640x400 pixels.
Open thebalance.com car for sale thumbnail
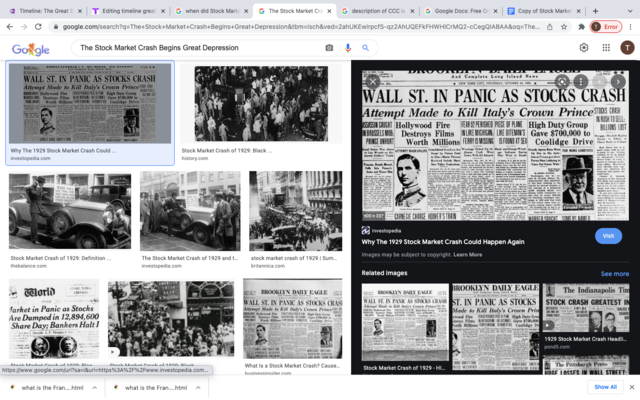70,211
